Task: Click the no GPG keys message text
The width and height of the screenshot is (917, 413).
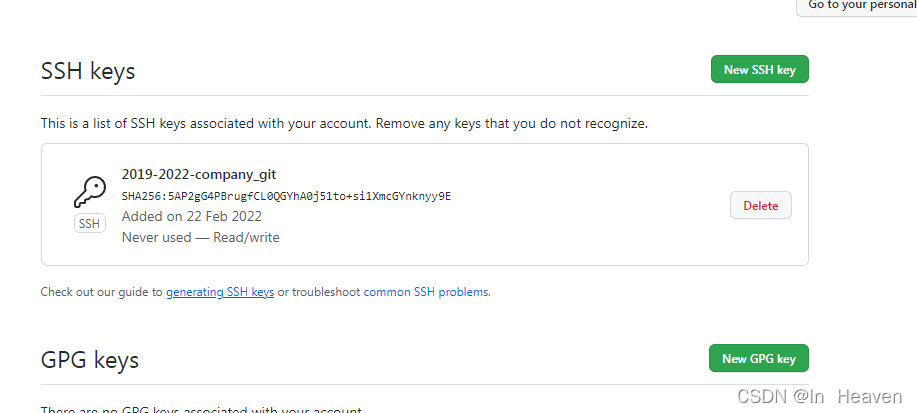Action: (200, 409)
